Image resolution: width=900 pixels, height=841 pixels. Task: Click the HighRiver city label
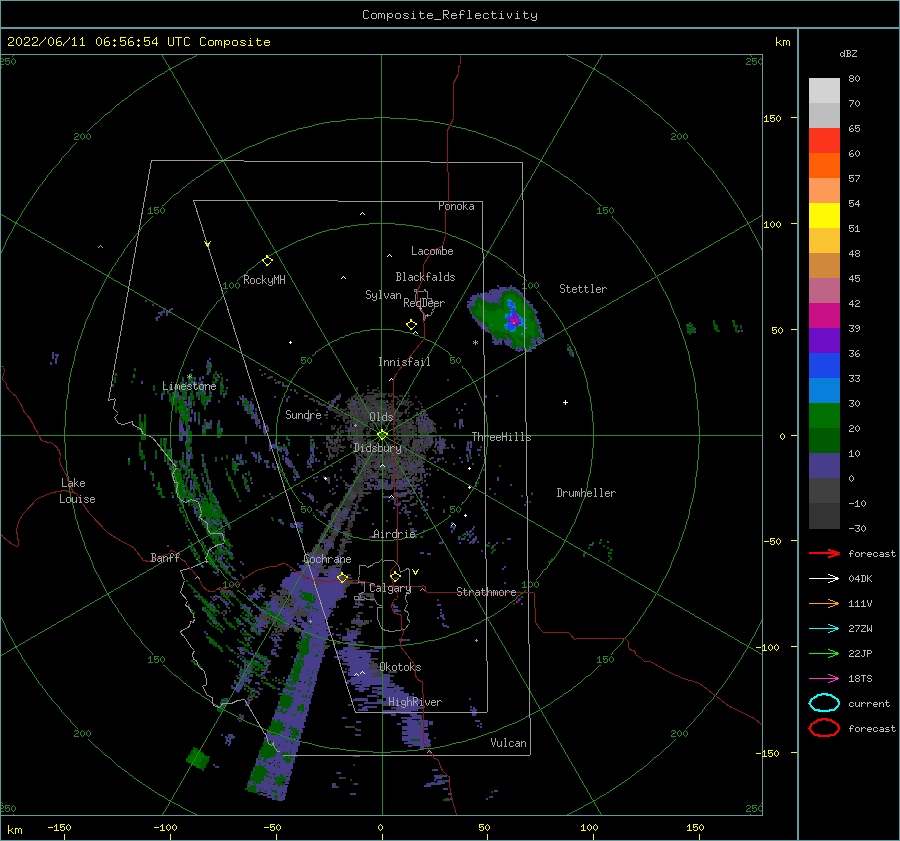(x=415, y=702)
